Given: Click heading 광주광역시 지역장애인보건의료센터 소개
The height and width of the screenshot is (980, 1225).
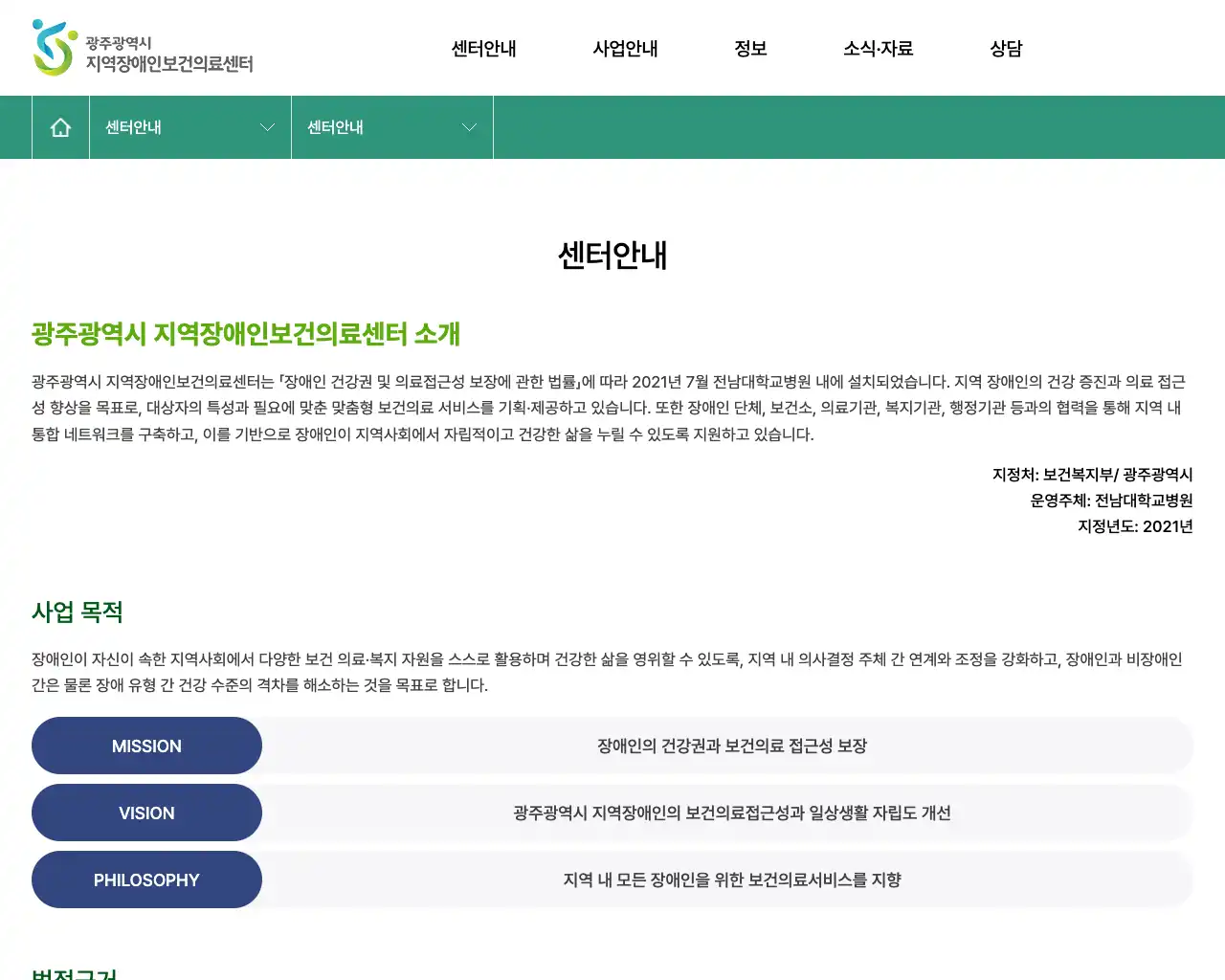Looking at the screenshot, I should 246,334.
